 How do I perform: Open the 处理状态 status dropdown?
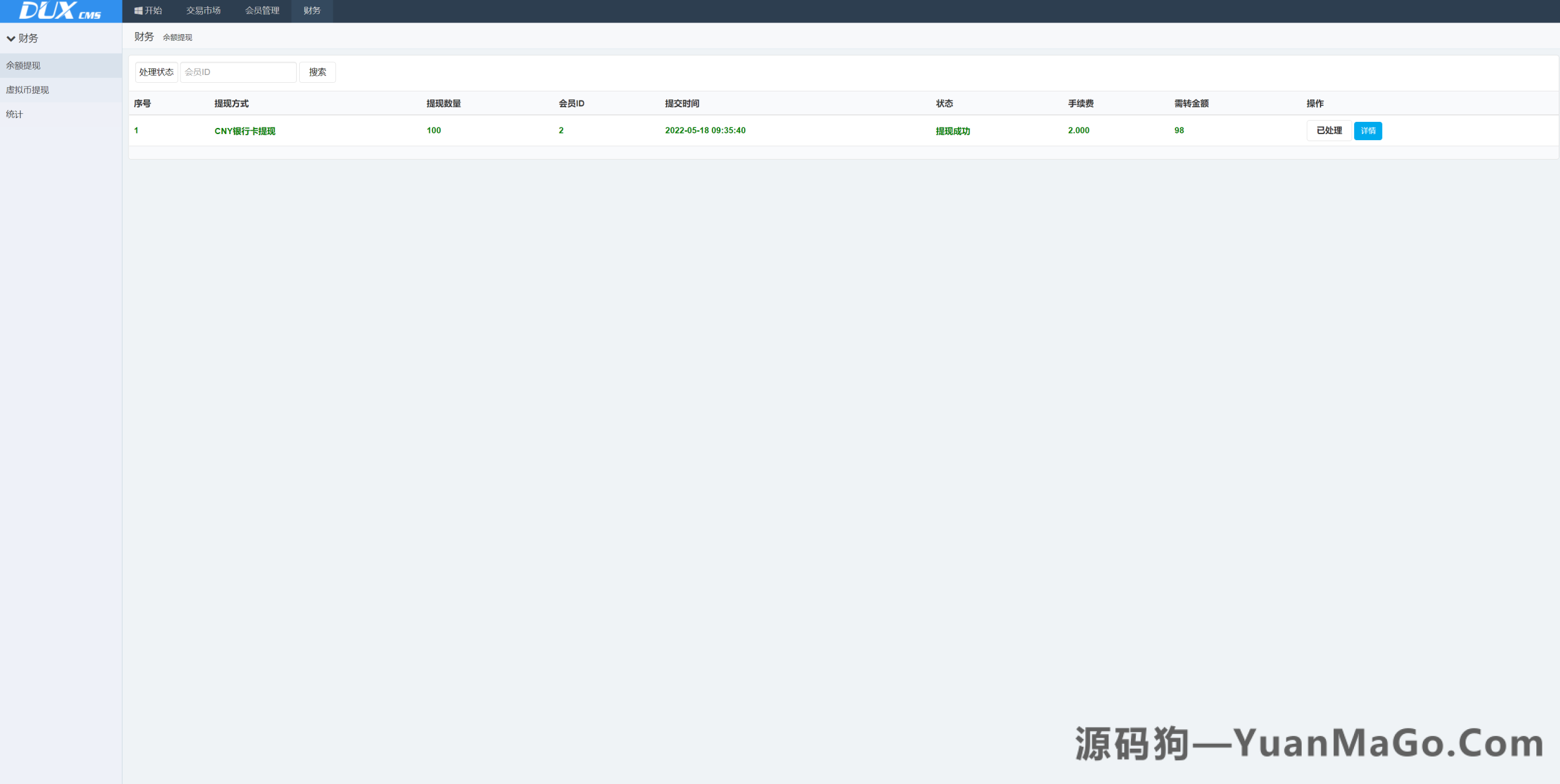[156, 72]
